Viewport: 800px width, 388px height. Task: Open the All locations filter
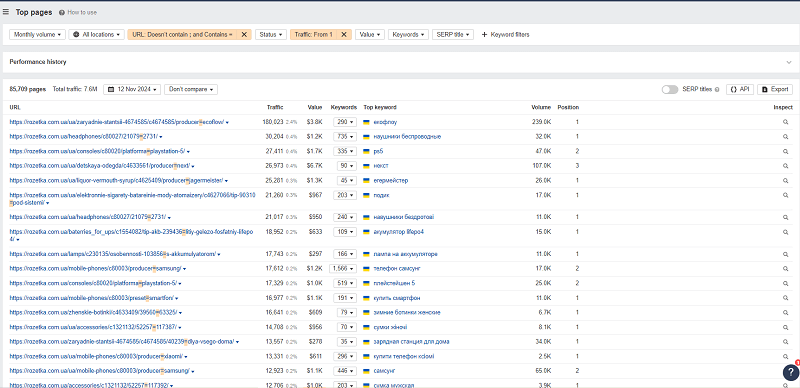pyautogui.click(x=96, y=35)
